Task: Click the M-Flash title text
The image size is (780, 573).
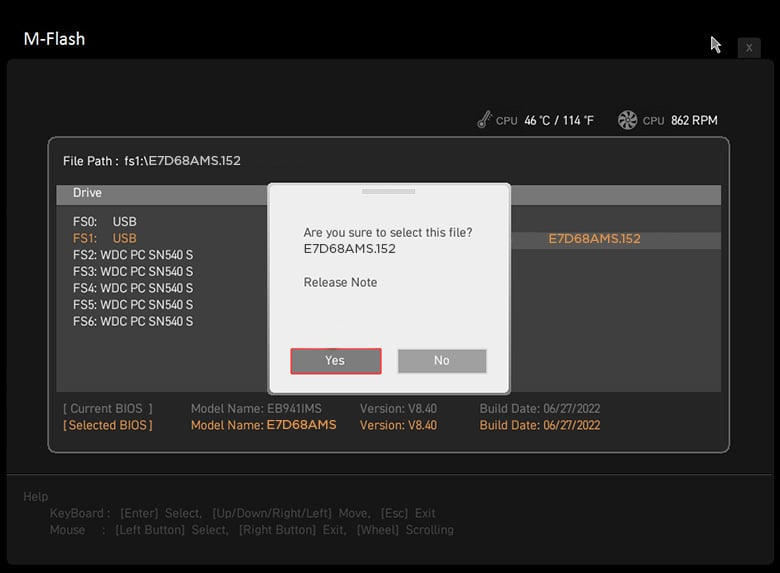Action: click(54, 39)
